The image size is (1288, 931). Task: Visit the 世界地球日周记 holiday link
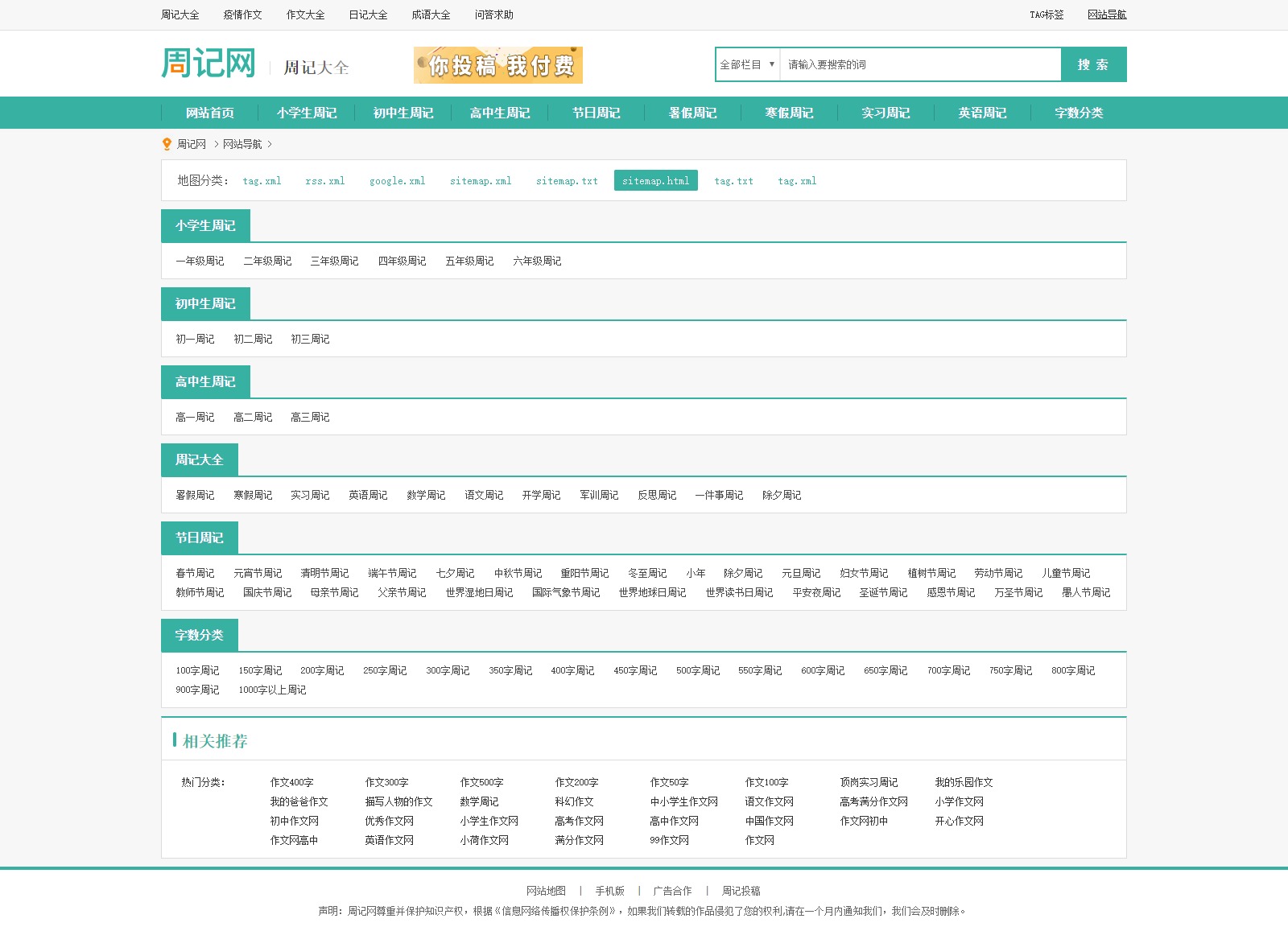click(x=652, y=592)
